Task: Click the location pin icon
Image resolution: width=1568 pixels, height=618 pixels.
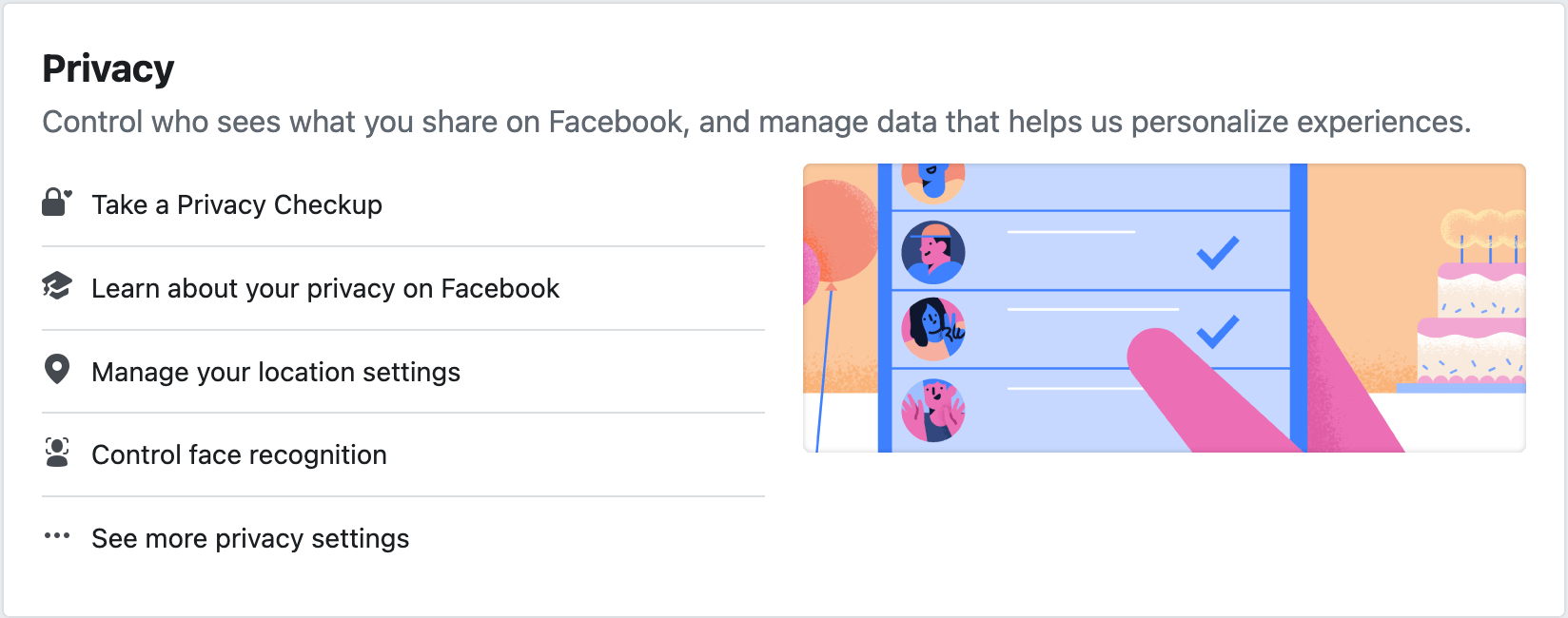Action: click(x=57, y=369)
